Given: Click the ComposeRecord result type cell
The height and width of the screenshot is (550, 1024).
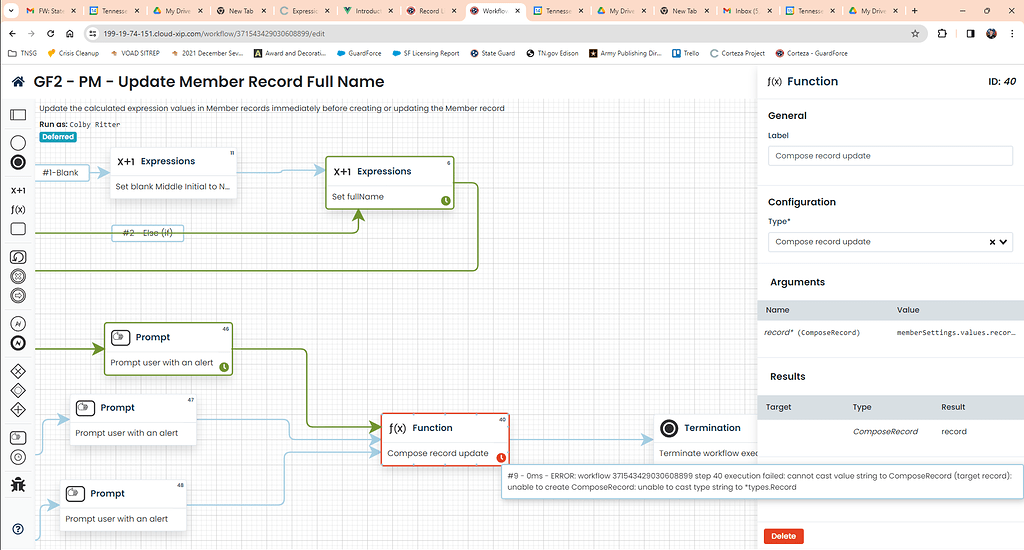Looking at the screenshot, I should pyautogui.click(x=885, y=432).
